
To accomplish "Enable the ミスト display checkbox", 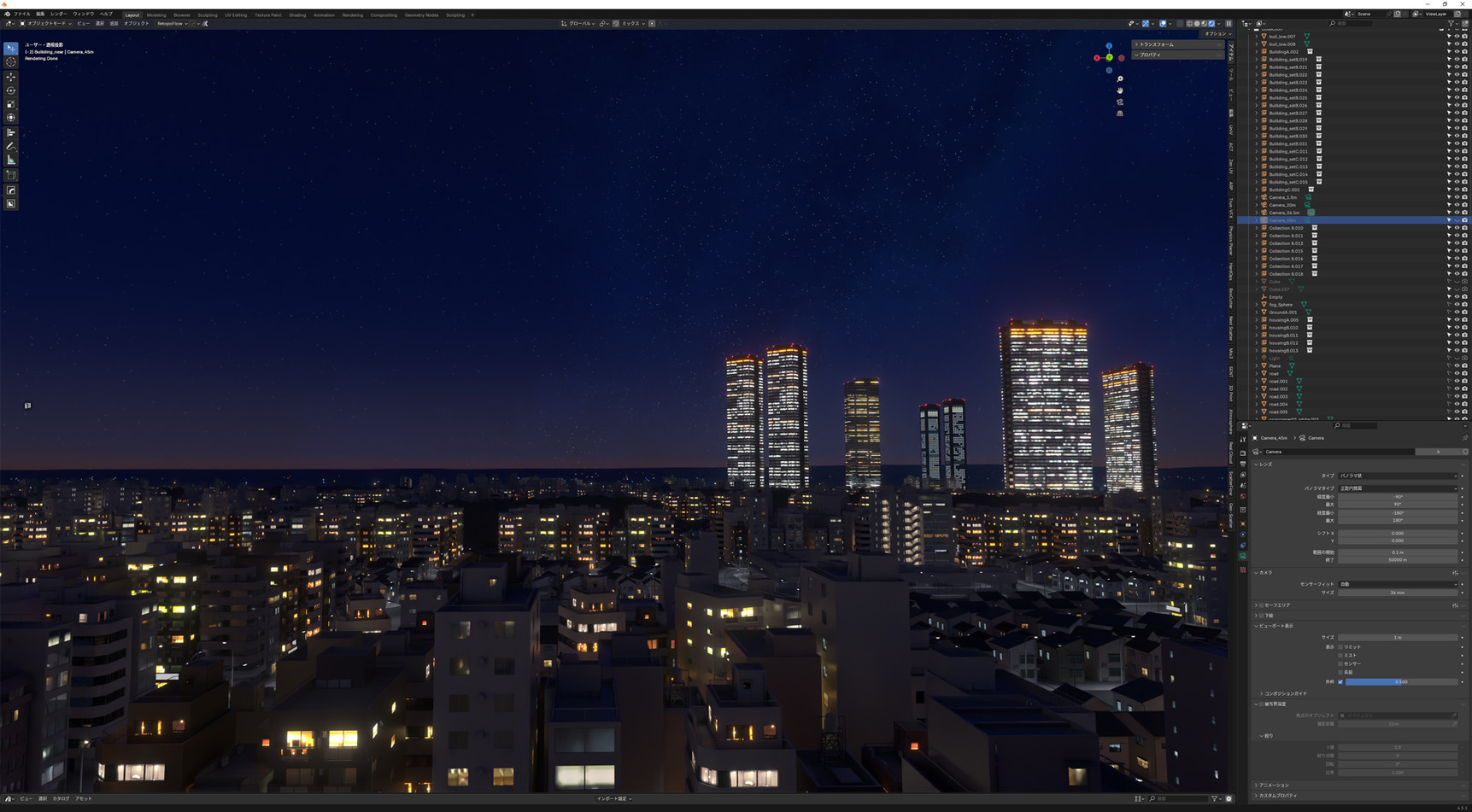I will pyautogui.click(x=1340, y=656).
